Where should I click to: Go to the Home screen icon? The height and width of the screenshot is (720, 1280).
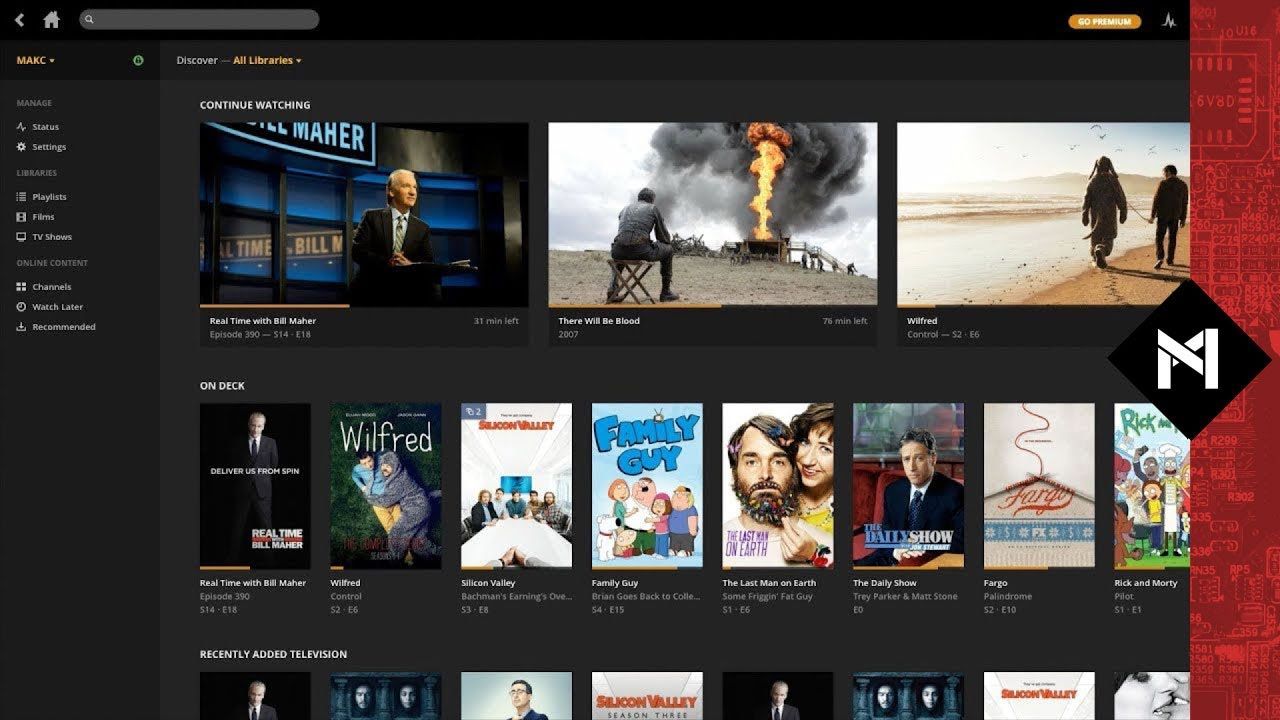tap(51, 20)
